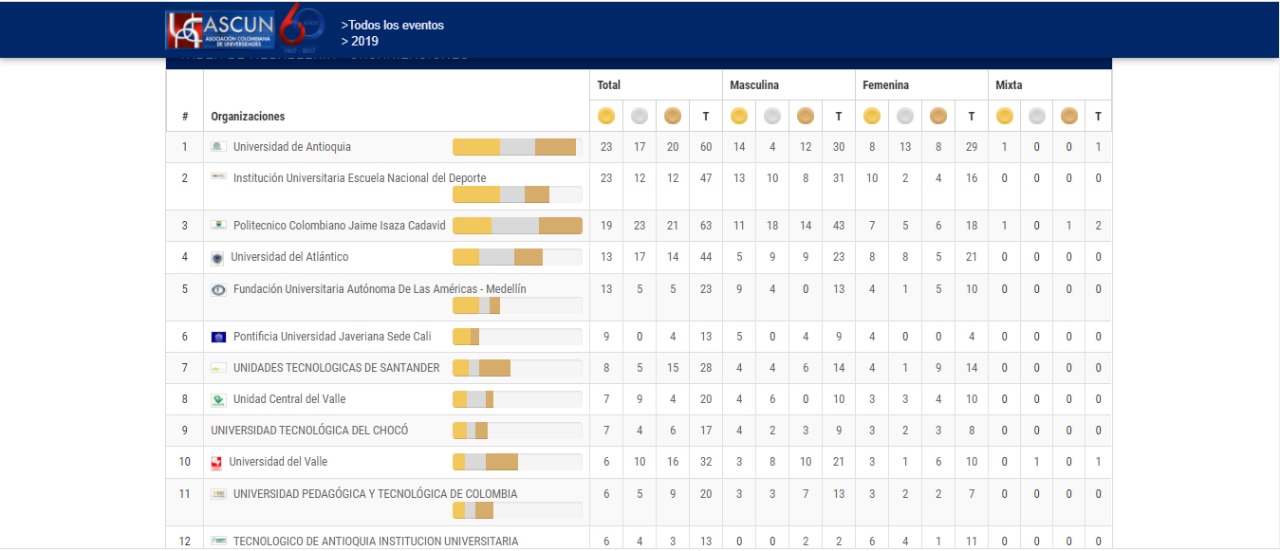The width and height of the screenshot is (1280, 551).
Task: Click Escuela Nacional del Deporte logo icon
Action: [218, 177]
